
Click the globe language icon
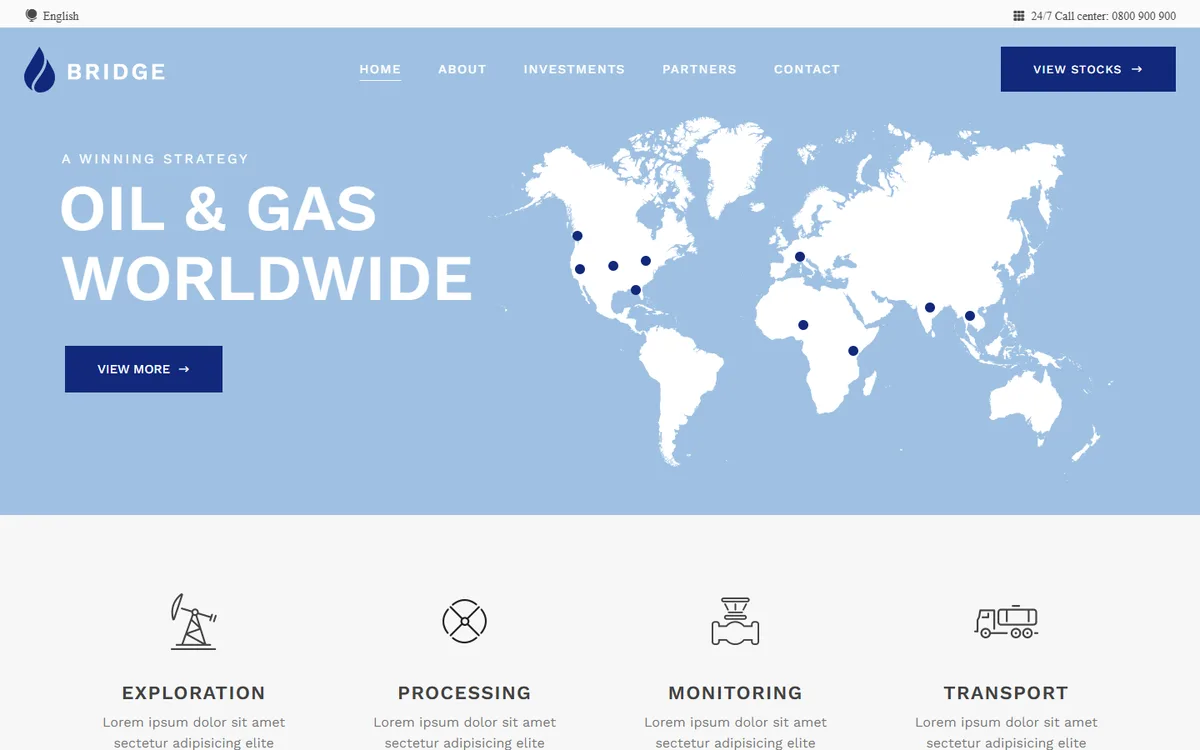pos(31,16)
